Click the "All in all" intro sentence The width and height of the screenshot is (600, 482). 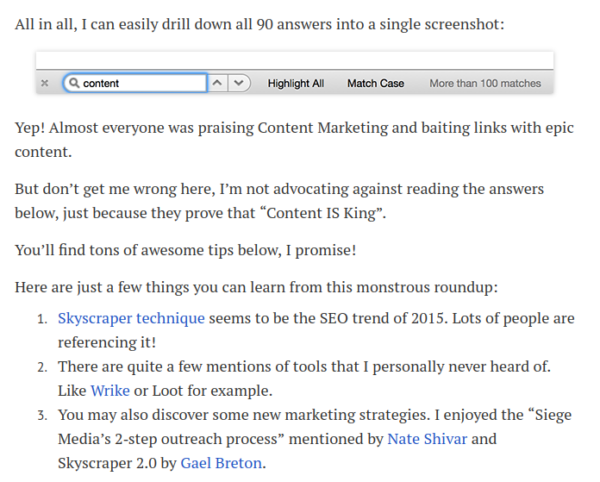point(260,24)
